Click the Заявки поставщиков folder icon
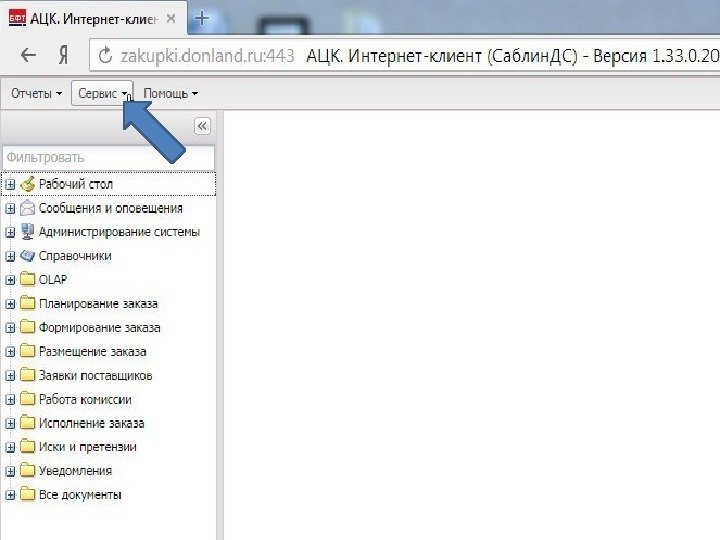 point(28,375)
